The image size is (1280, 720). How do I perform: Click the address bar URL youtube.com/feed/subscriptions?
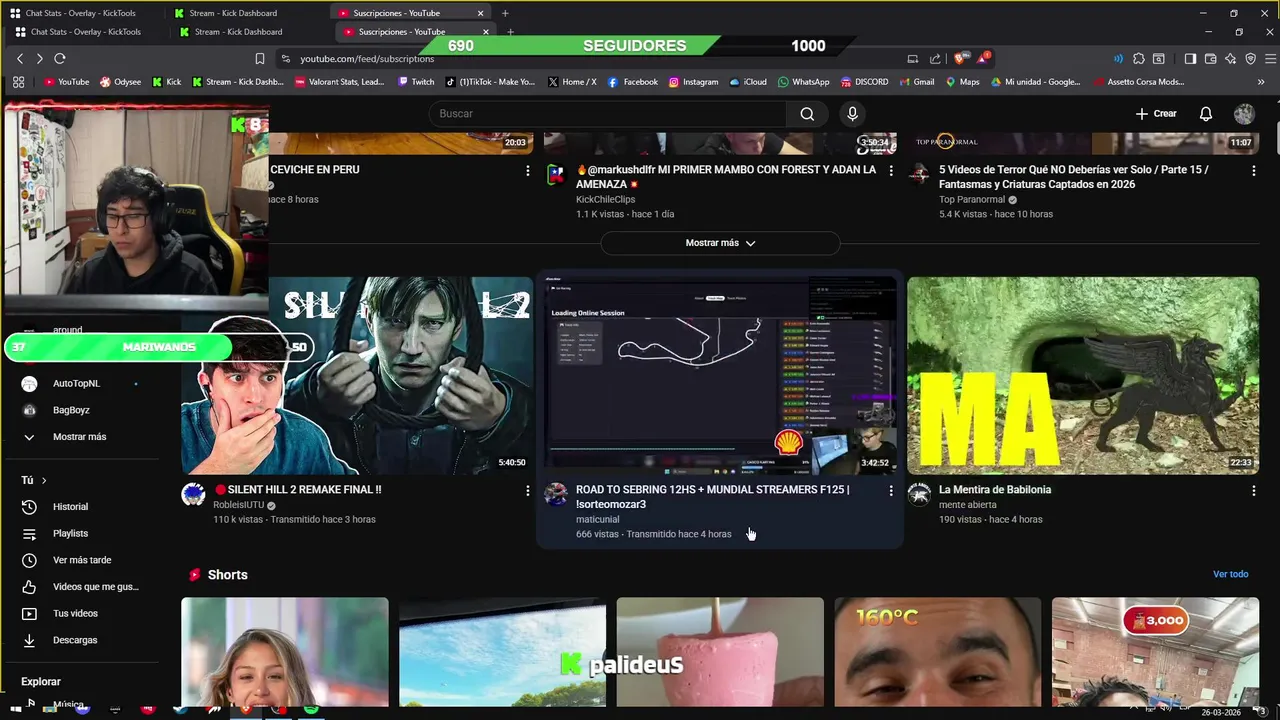[367, 59]
